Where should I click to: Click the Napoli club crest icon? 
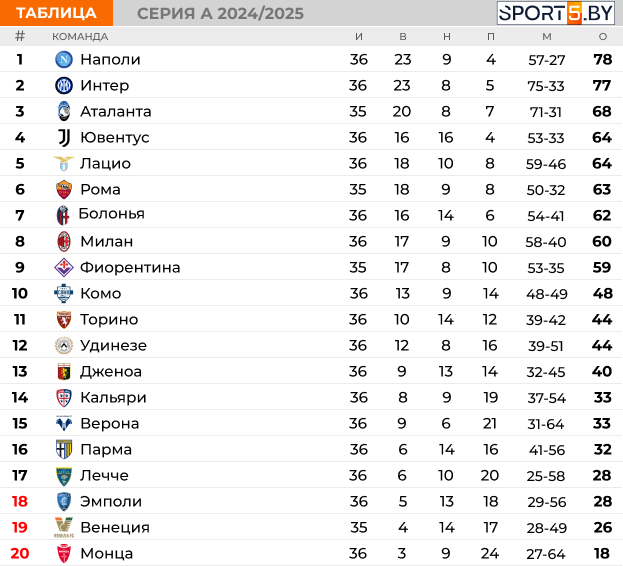pos(64,60)
